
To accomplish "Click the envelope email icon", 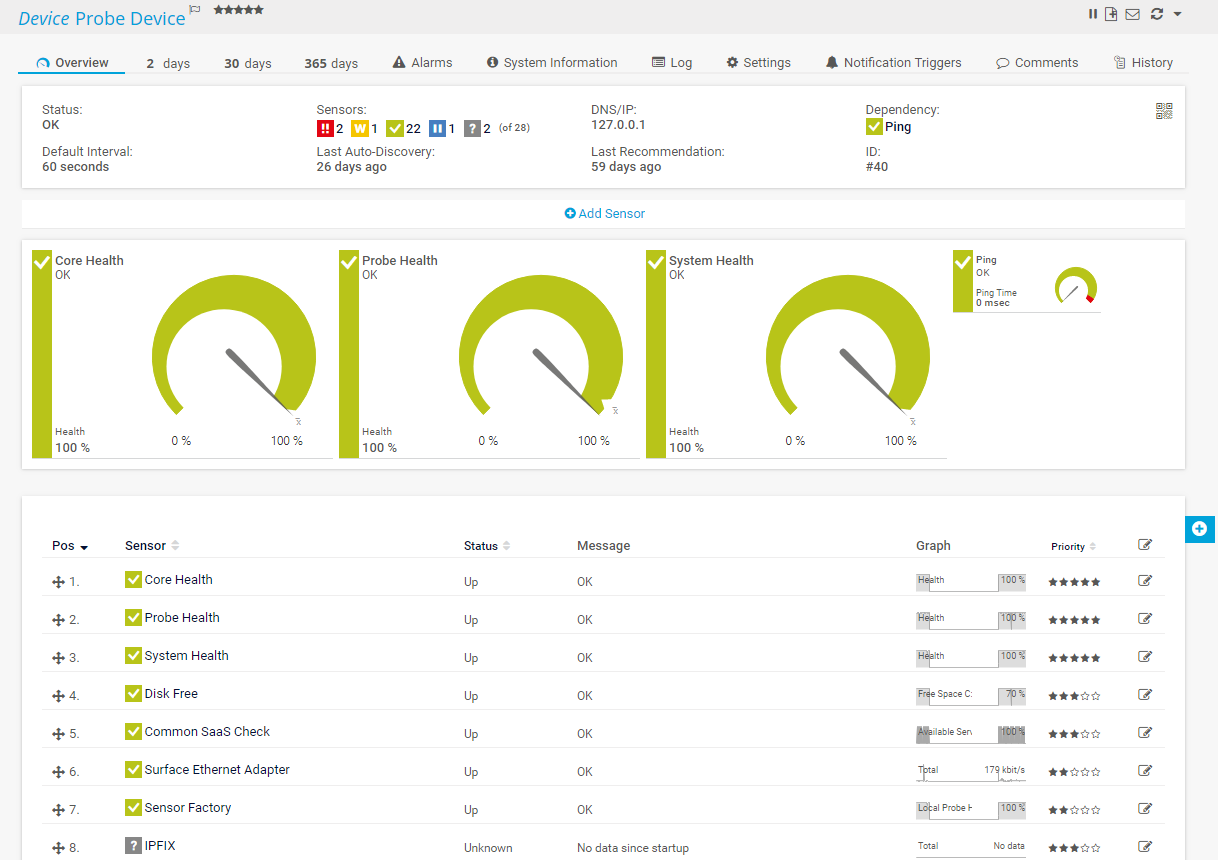I will click(x=1132, y=14).
